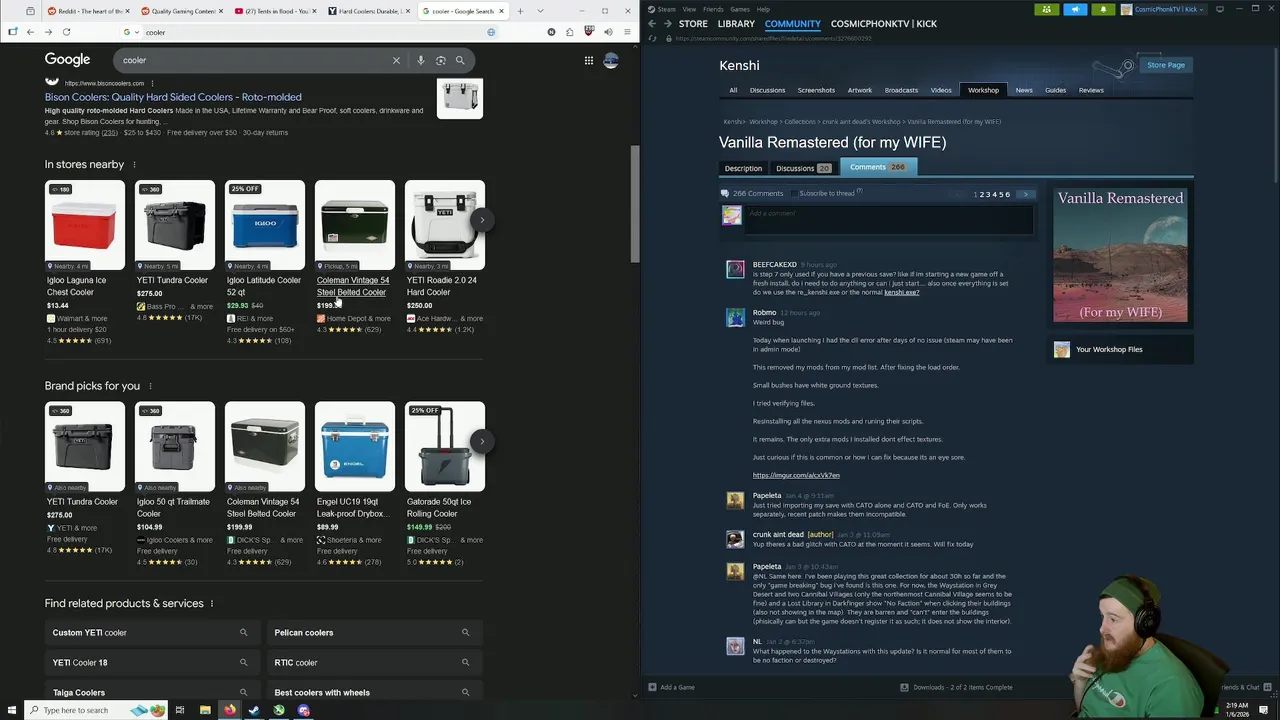Open the Gatorade 50qt Rolling Cooler thumbnail
Viewport: 1280px width, 720px height.
click(445, 447)
